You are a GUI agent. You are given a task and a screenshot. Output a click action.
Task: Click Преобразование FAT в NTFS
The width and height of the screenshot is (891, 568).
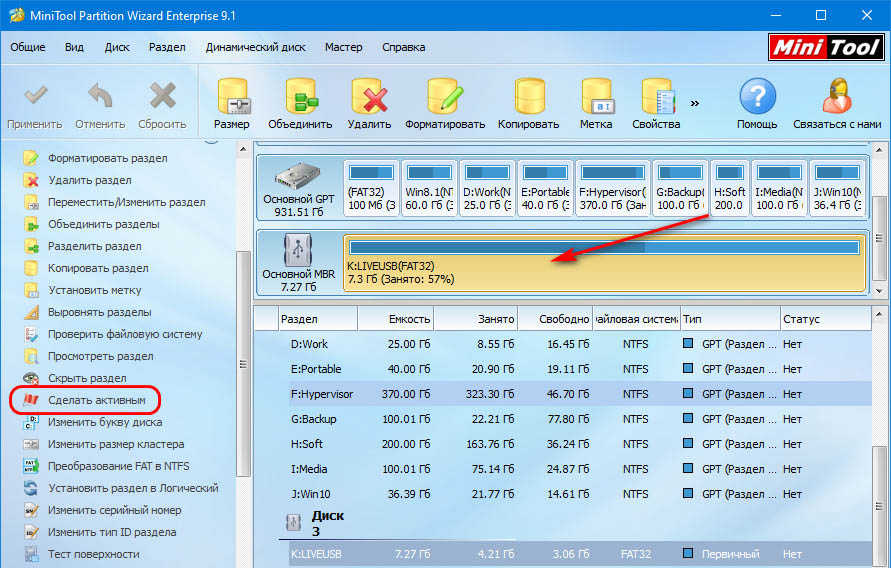[x=118, y=466]
